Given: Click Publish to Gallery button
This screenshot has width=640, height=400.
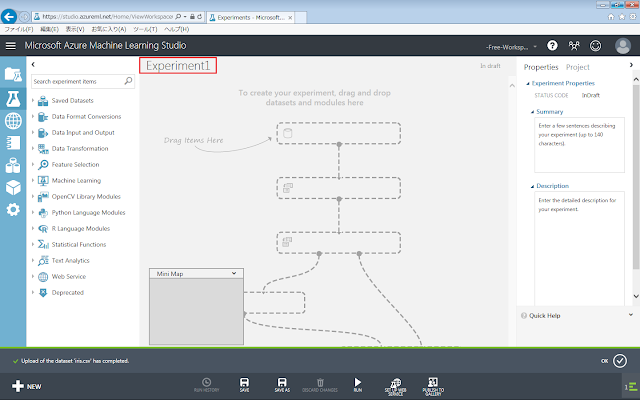Looking at the screenshot, I should point(433,386).
